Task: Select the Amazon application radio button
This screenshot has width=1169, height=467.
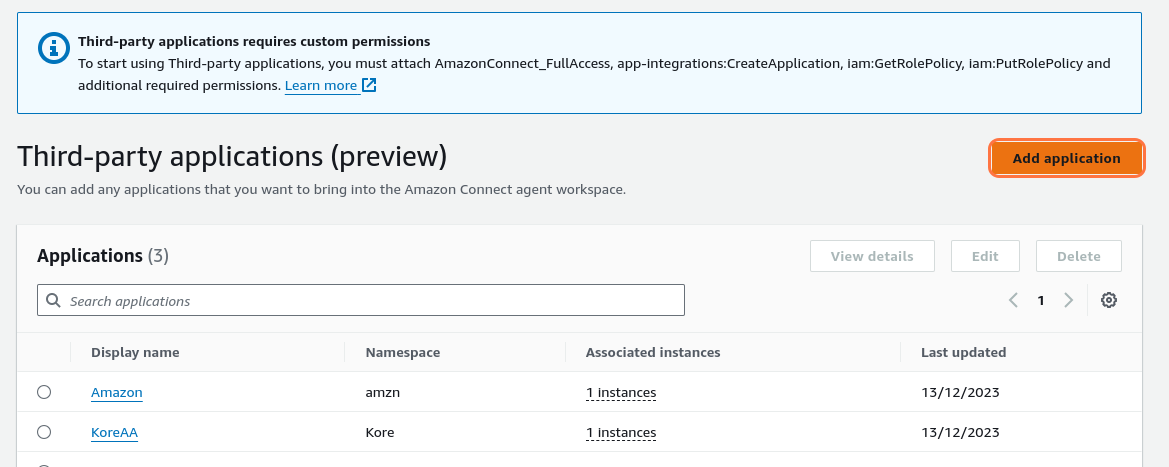Action: [44, 393]
